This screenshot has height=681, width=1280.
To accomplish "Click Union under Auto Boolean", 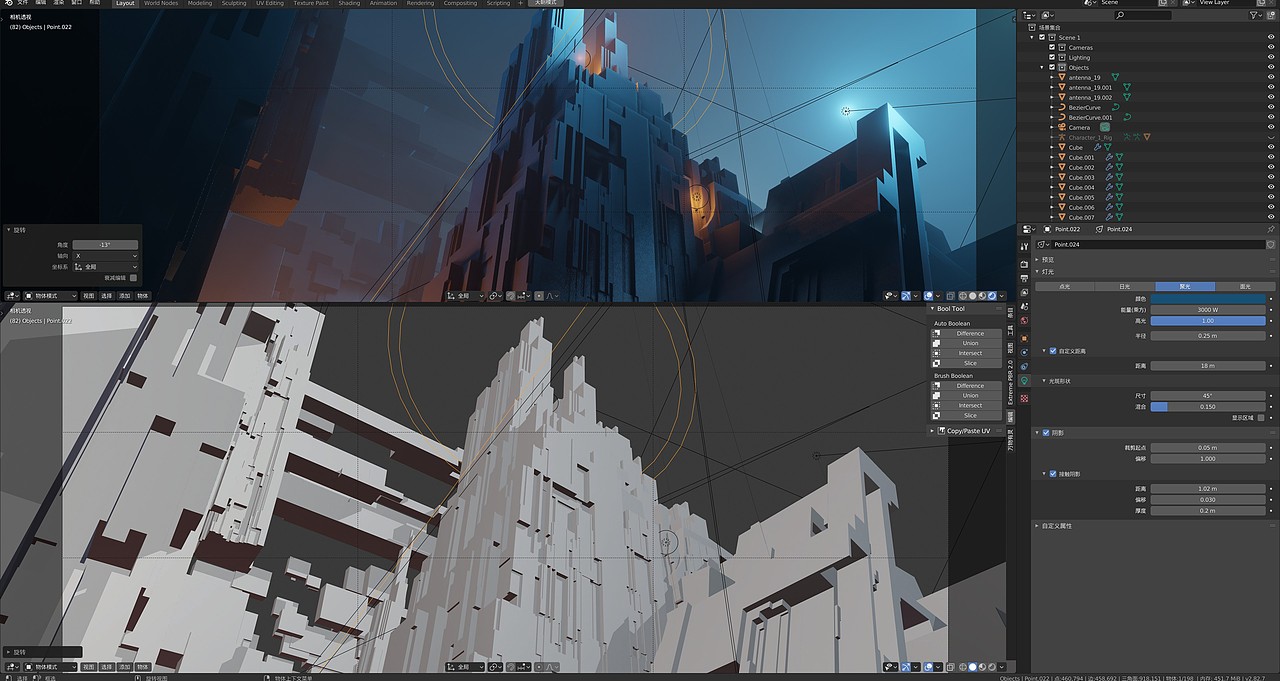I will tap(970, 343).
